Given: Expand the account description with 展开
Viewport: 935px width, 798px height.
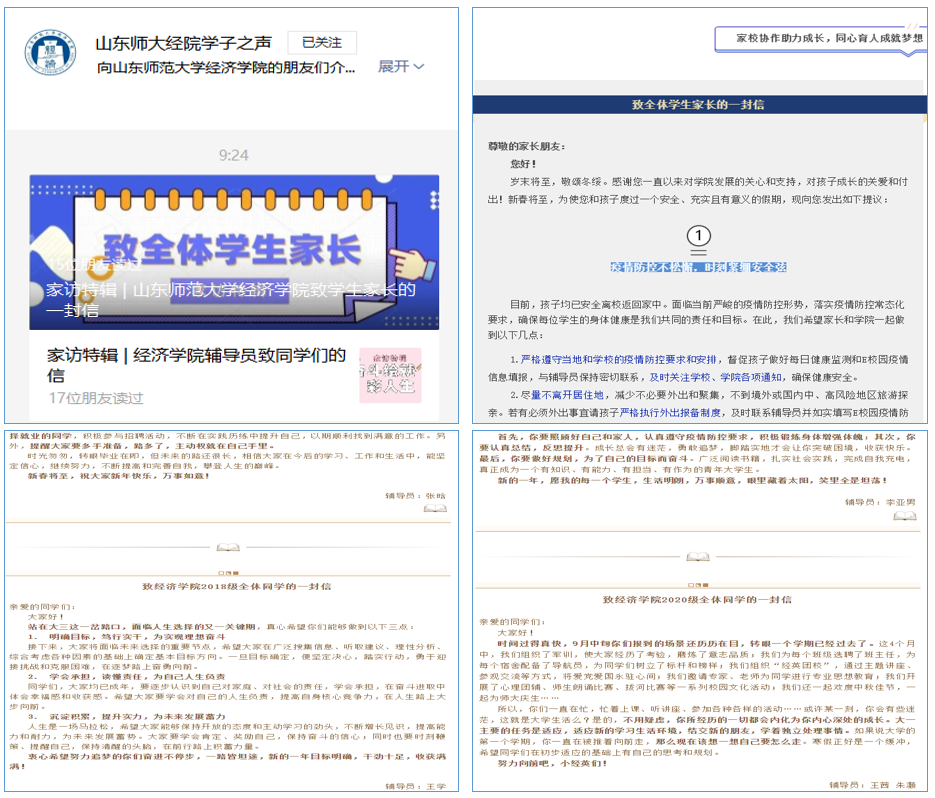Looking at the screenshot, I should click(400, 66).
